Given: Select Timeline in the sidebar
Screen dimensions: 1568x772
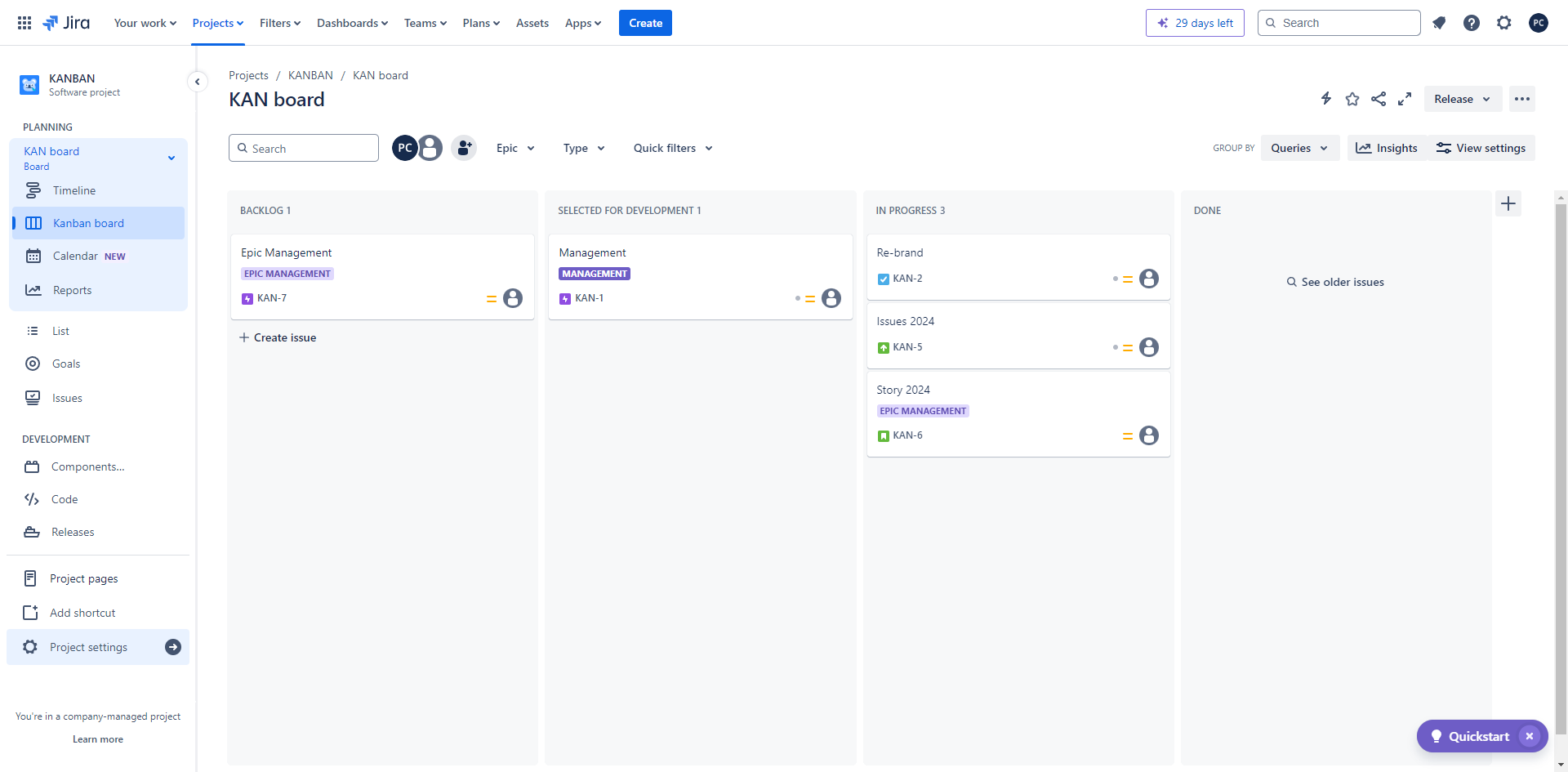Looking at the screenshot, I should pos(74,190).
